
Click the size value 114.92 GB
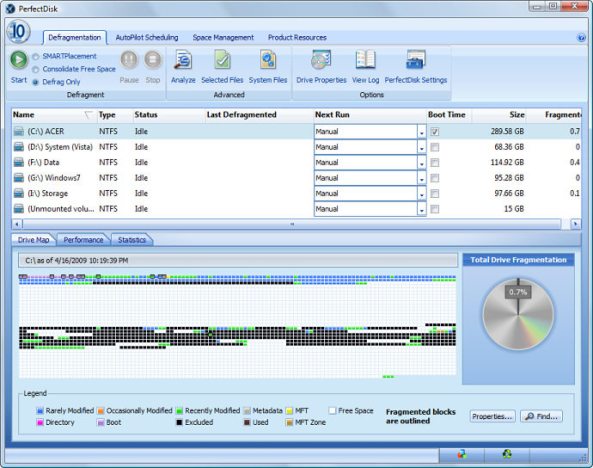[507, 162]
